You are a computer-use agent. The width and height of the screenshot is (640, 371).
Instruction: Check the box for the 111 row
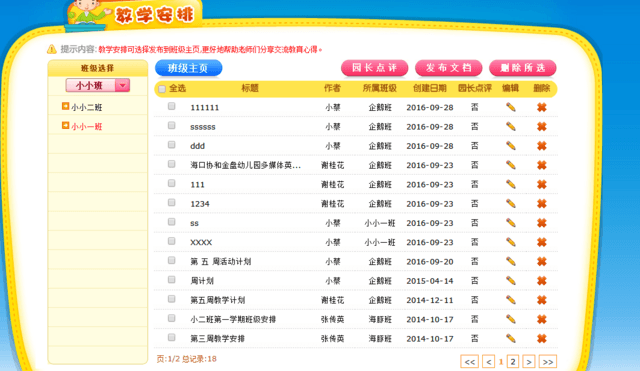point(171,183)
